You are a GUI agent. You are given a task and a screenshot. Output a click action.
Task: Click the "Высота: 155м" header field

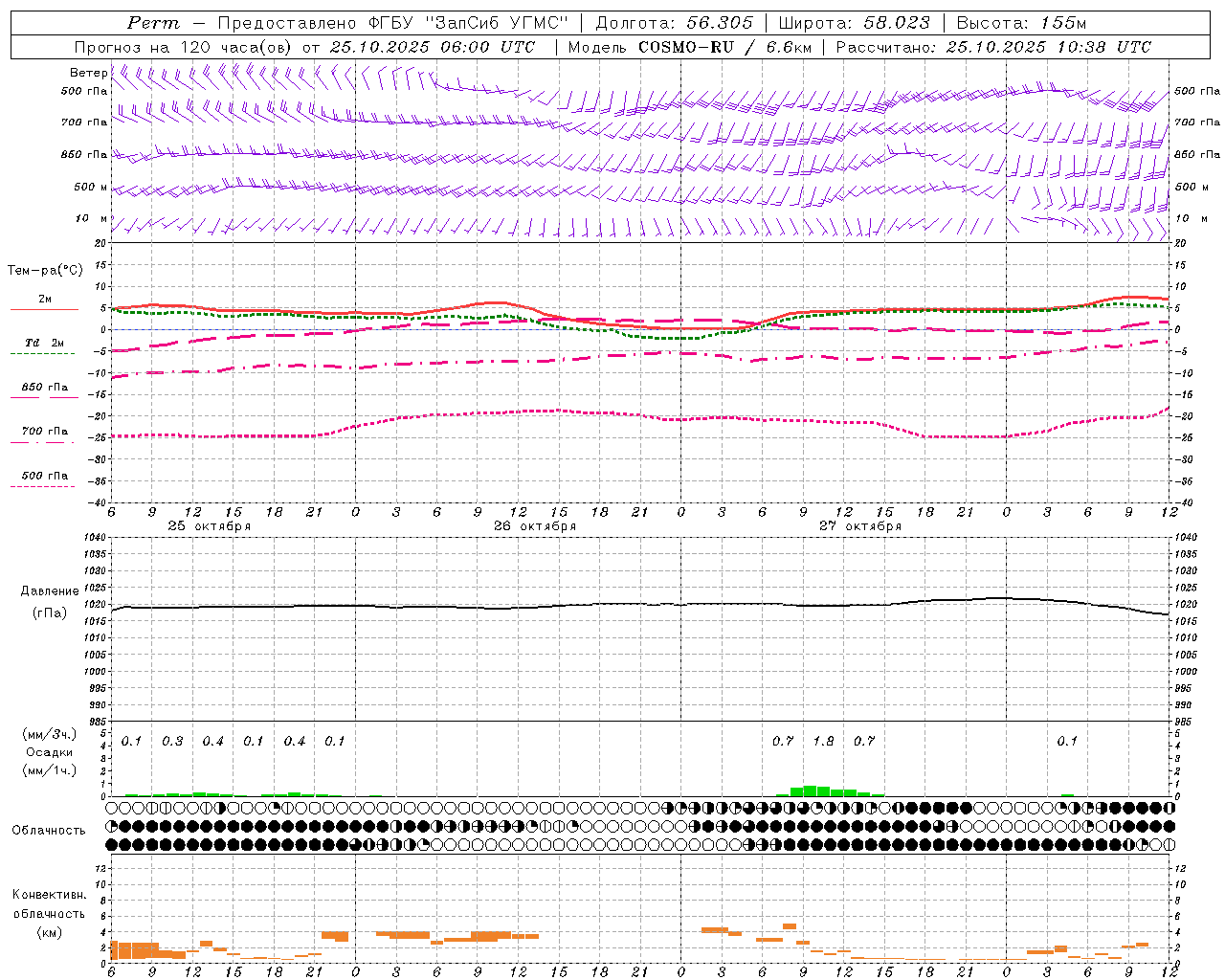(x=1021, y=23)
